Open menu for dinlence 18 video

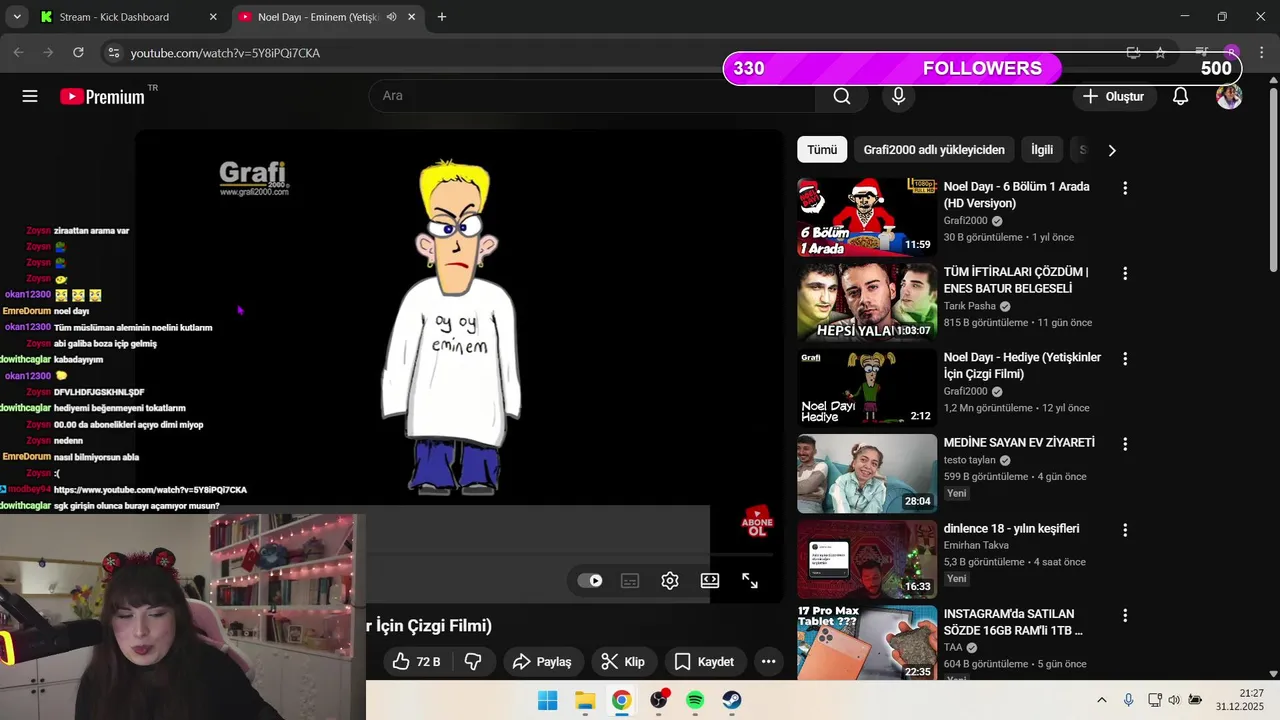point(1125,530)
